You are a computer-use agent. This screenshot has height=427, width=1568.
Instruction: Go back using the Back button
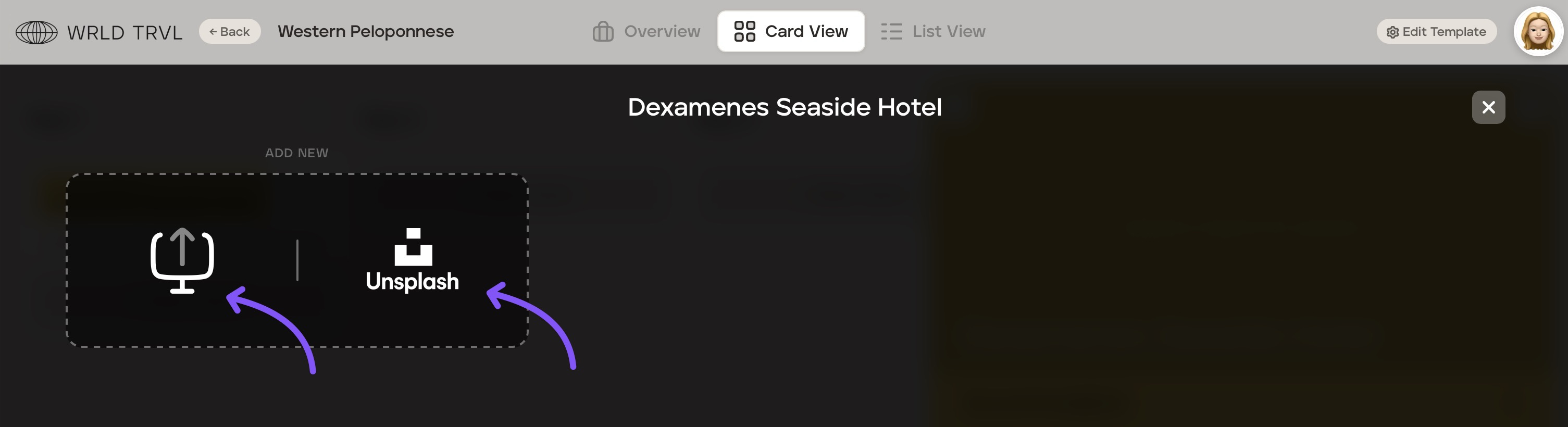(x=230, y=32)
